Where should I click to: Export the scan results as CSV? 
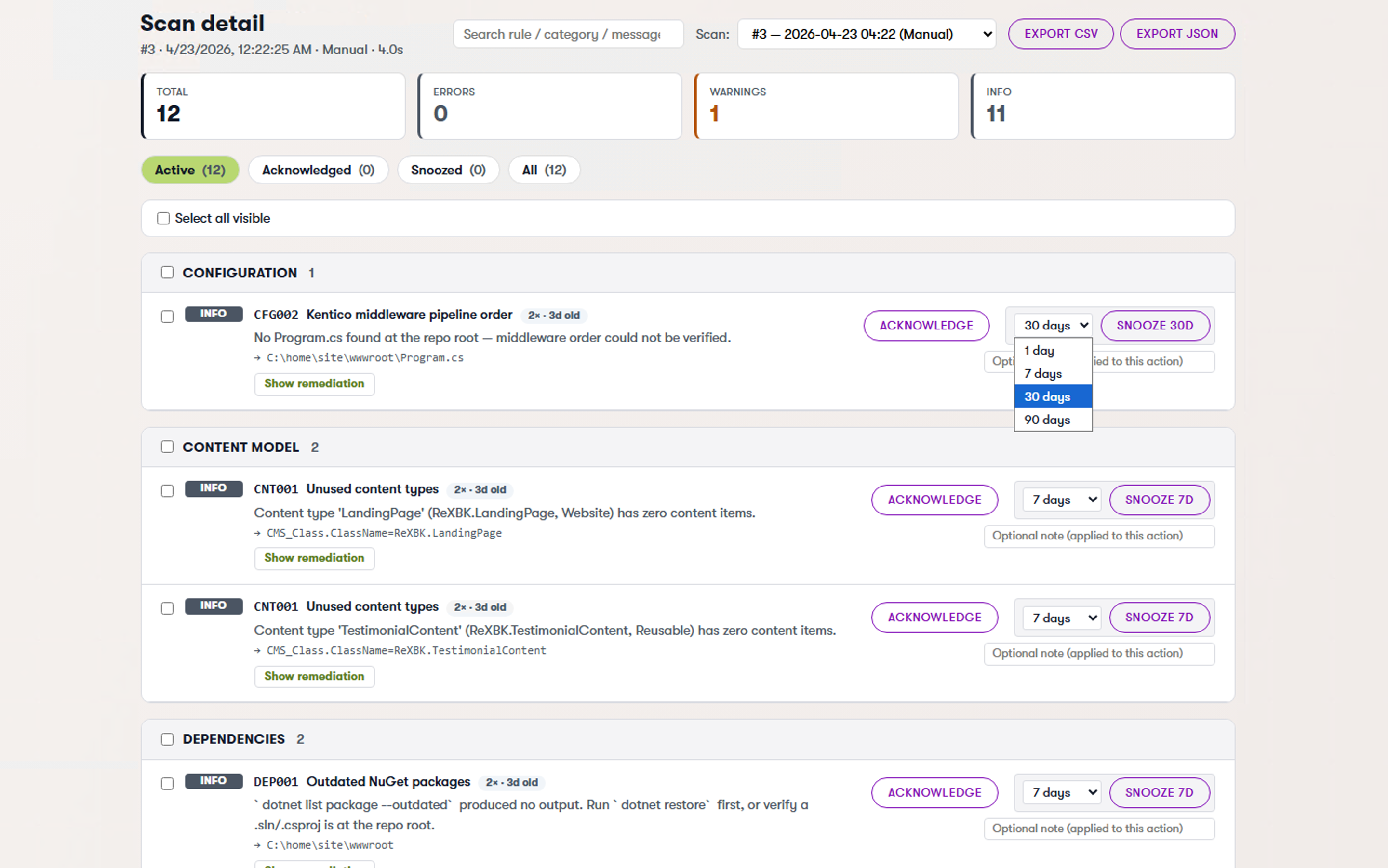pos(1060,33)
